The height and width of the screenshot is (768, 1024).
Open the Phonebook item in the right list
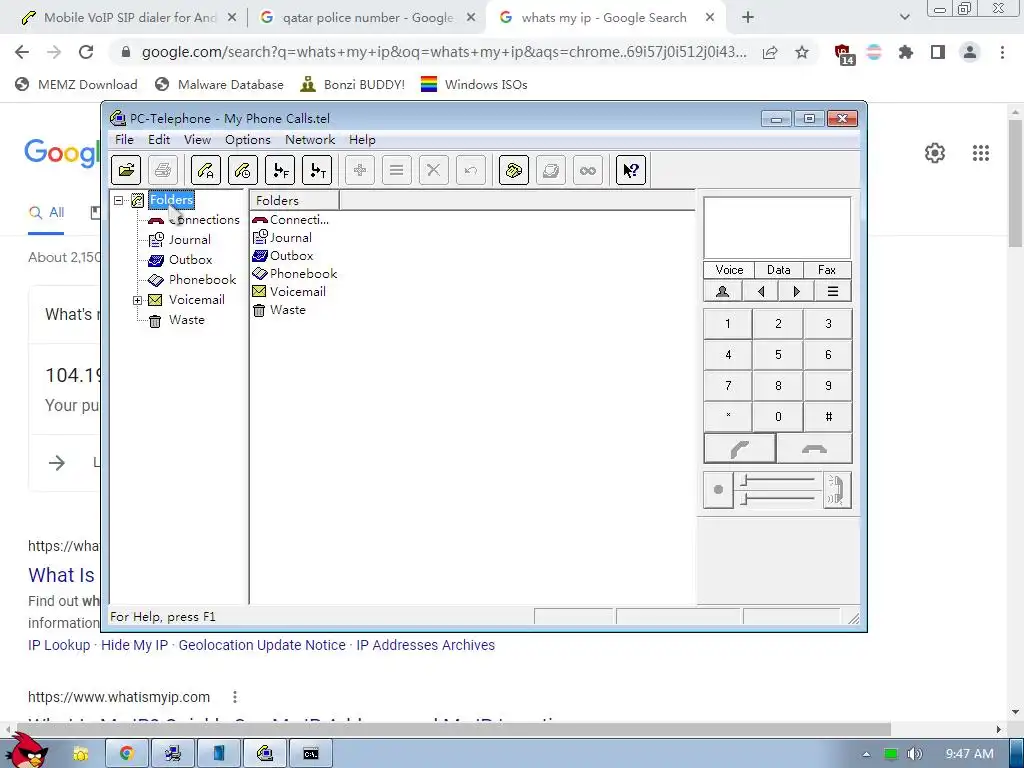[295, 274]
